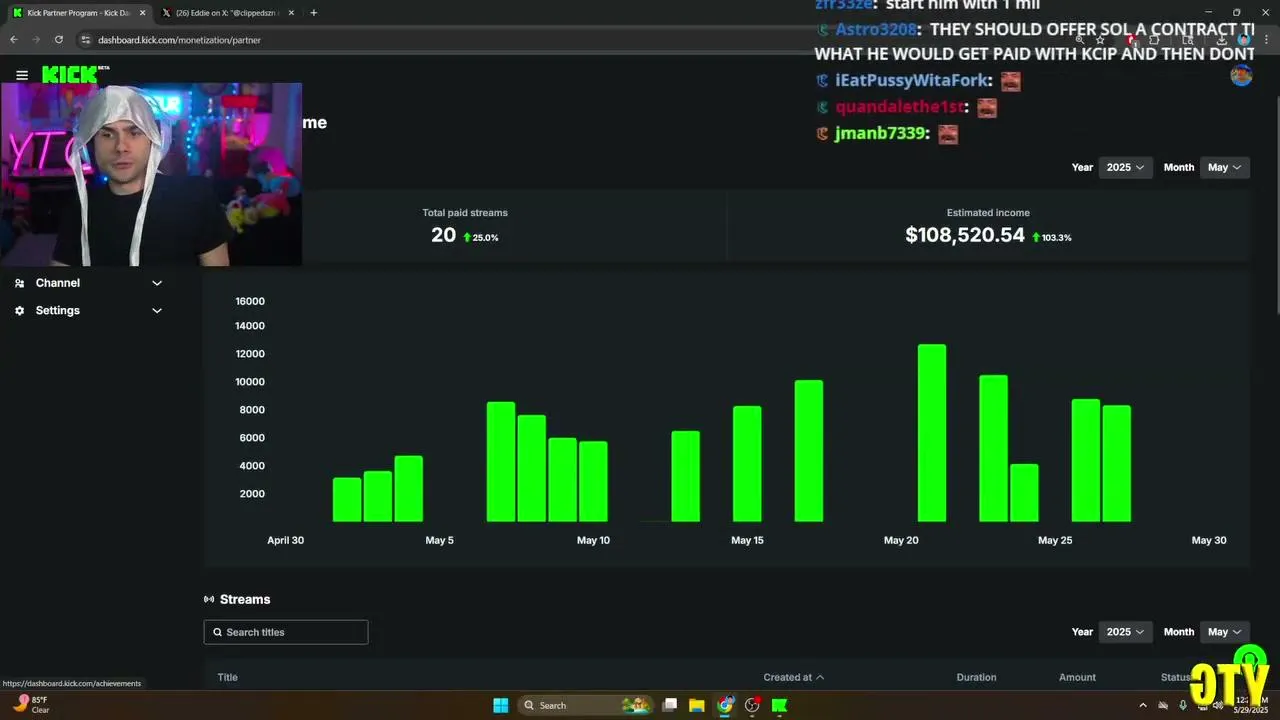Click the Settings gear icon in sidebar
The width and height of the screenshot is (1280, 720).
[x=20, y=310]
